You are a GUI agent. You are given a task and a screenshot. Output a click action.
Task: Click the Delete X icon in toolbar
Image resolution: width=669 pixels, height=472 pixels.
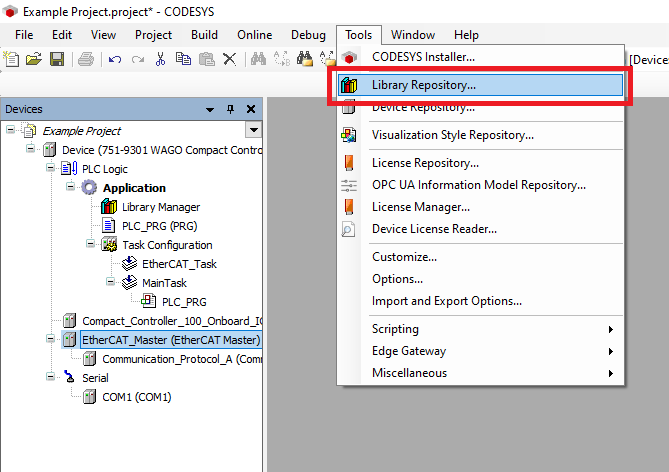229,60
